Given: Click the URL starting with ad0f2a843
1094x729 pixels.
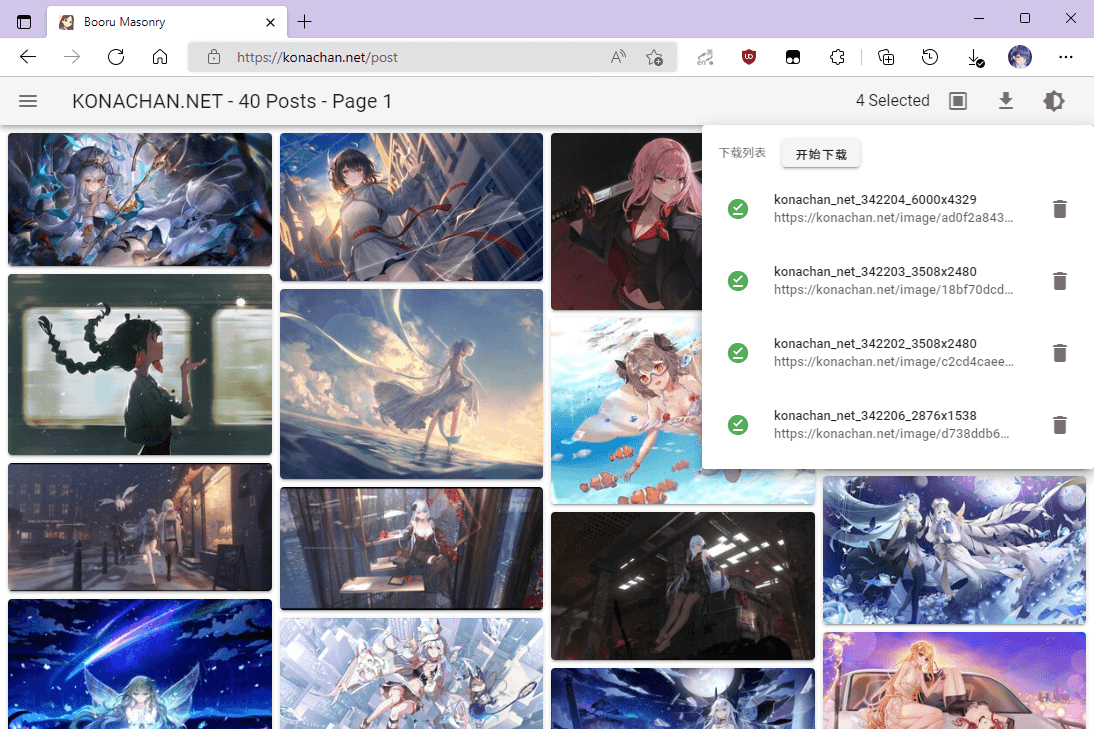Looking at the screenshot, I should point(893,218).
